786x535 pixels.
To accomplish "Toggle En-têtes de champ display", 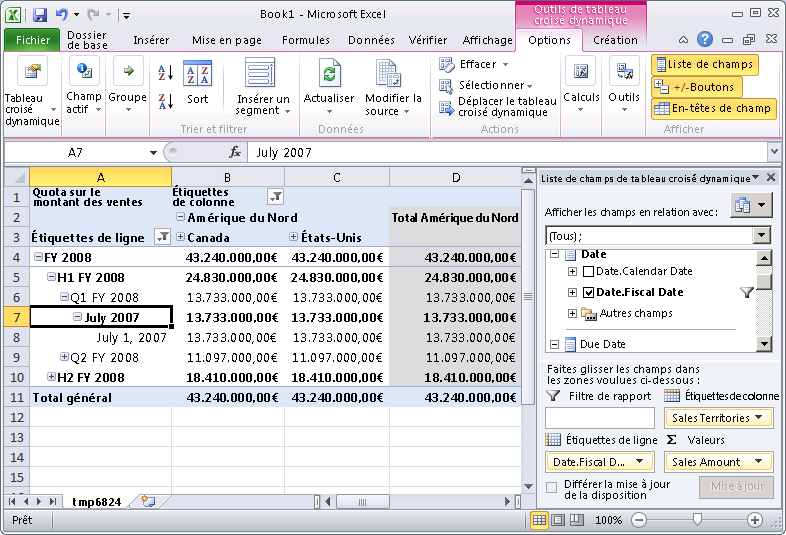I will [713, 108].
